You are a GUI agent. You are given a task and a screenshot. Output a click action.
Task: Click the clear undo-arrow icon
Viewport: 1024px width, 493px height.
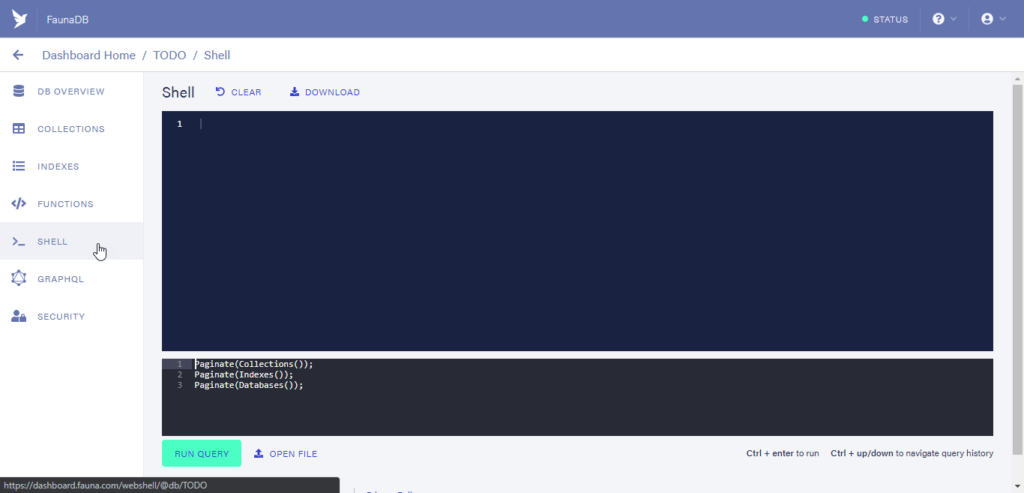(220, 91)
